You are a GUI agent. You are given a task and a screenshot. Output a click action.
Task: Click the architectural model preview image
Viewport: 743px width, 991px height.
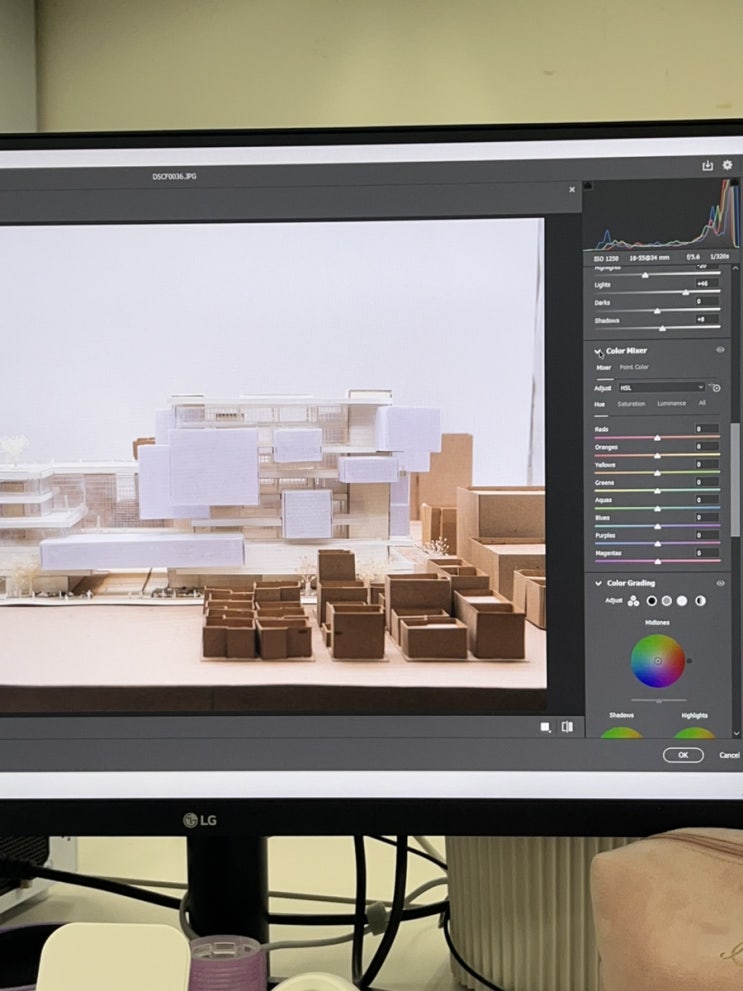272,465
